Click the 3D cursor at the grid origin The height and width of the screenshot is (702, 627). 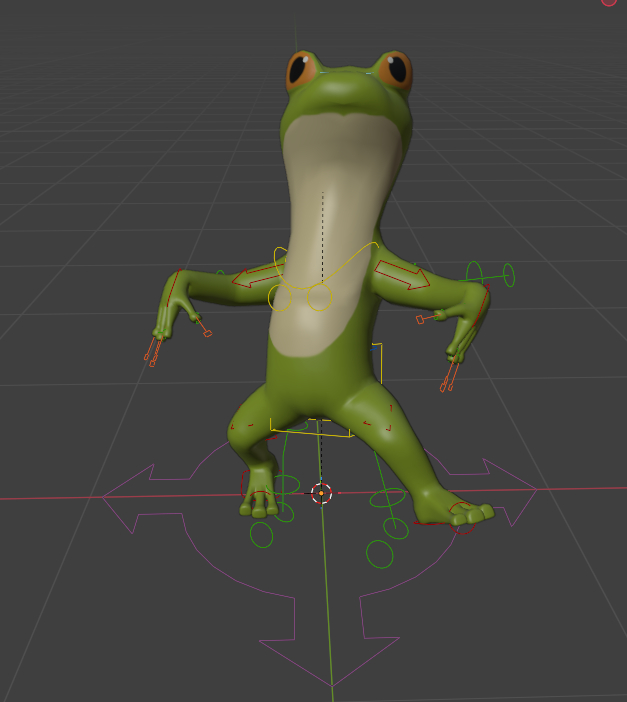point(321,493)
